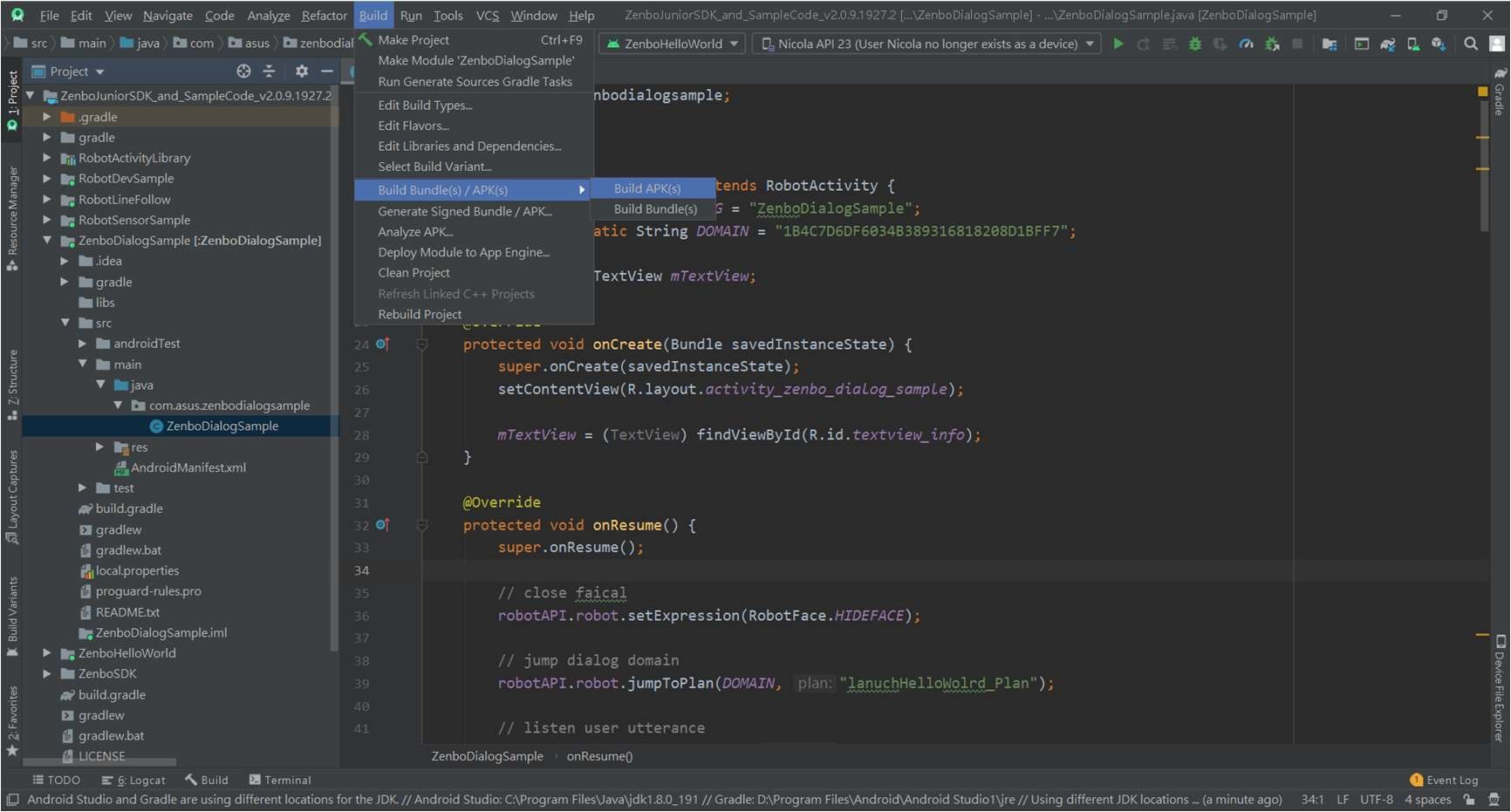Select Build Bundle(s) submenu item
Viewport: 1511px width, 812px height.
[653, 209]
